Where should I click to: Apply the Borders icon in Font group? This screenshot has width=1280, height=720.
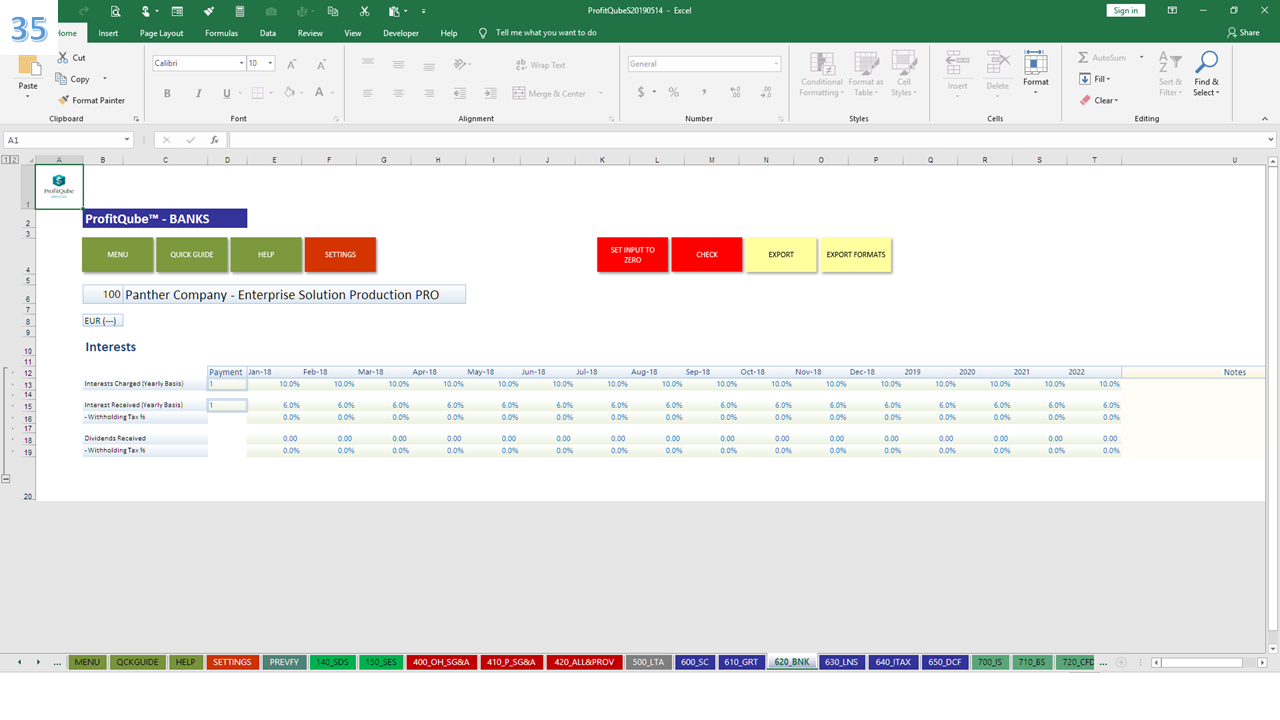(x=257, y=93)
